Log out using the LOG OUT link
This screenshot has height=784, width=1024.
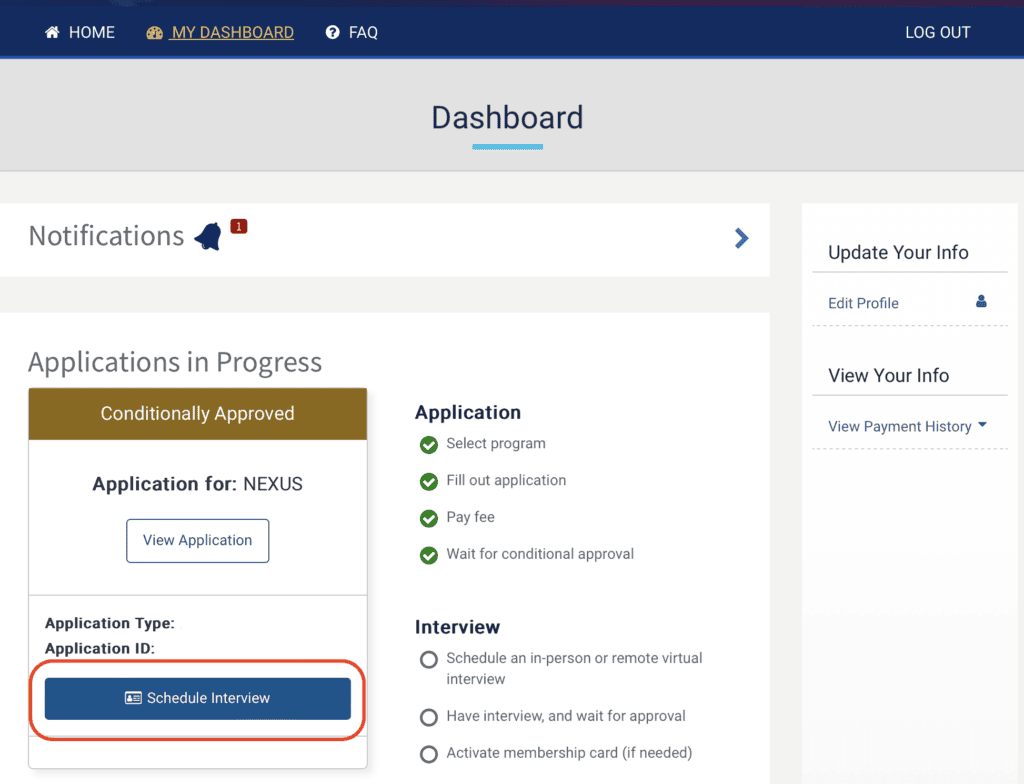pos(937,33)
